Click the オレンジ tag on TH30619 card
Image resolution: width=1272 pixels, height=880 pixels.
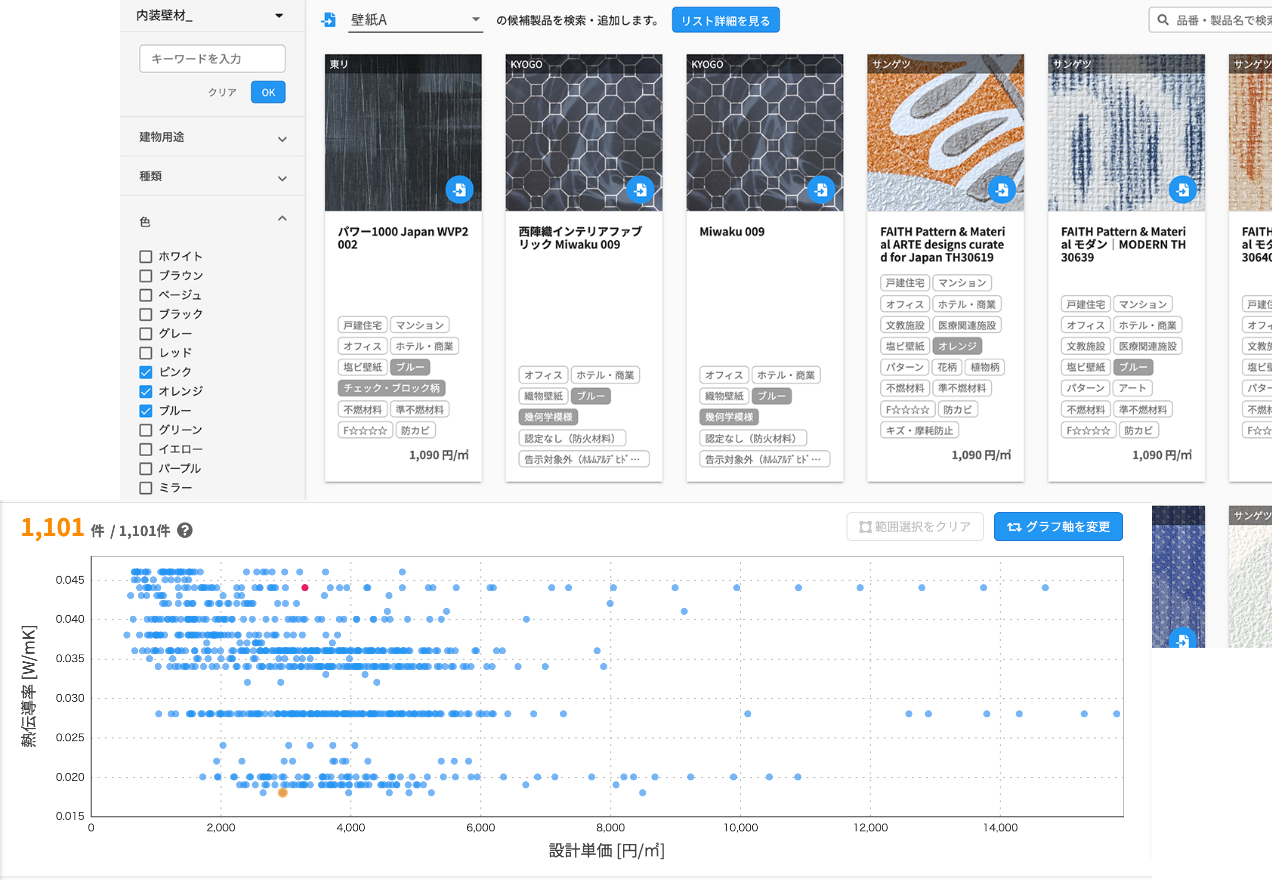955,346
